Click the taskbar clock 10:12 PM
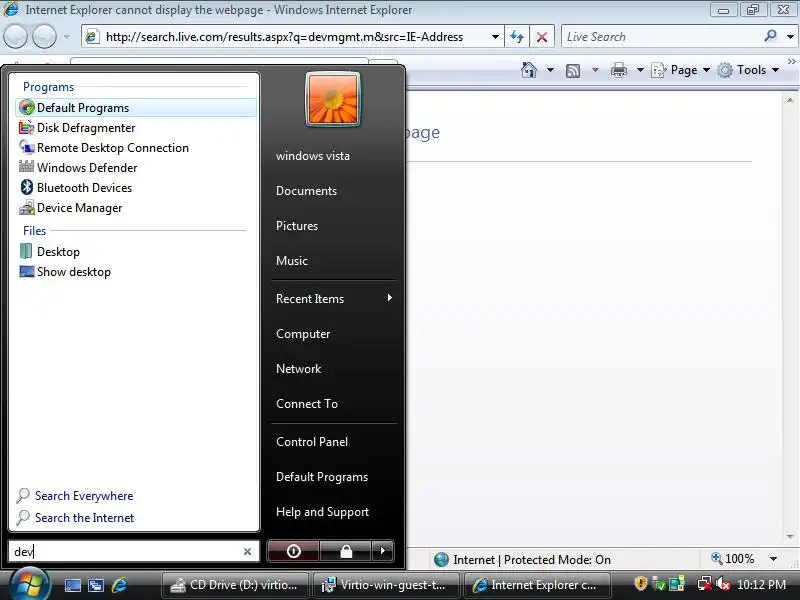 point(761,585)
